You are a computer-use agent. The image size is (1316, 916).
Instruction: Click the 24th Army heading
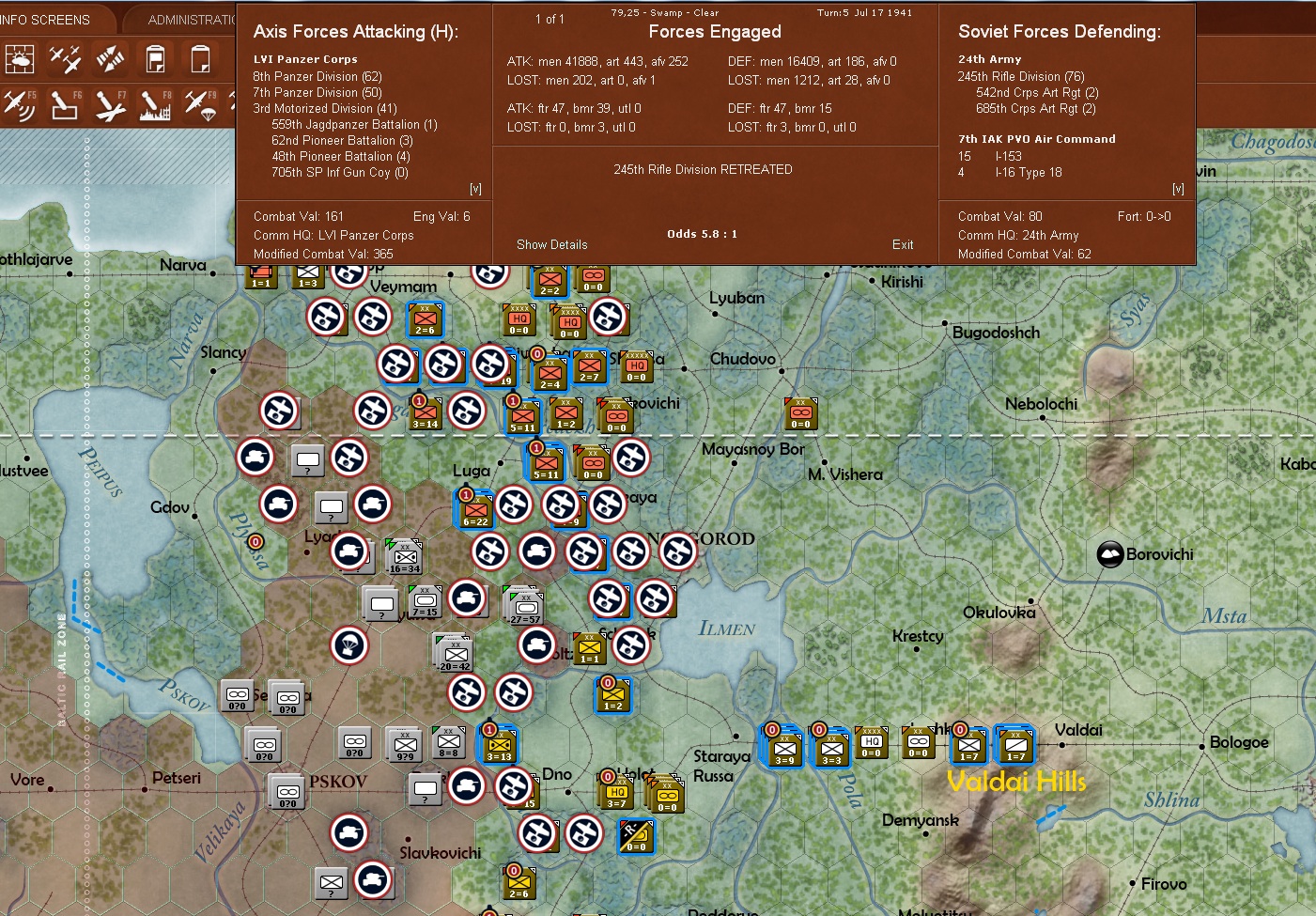click(989, 59)
